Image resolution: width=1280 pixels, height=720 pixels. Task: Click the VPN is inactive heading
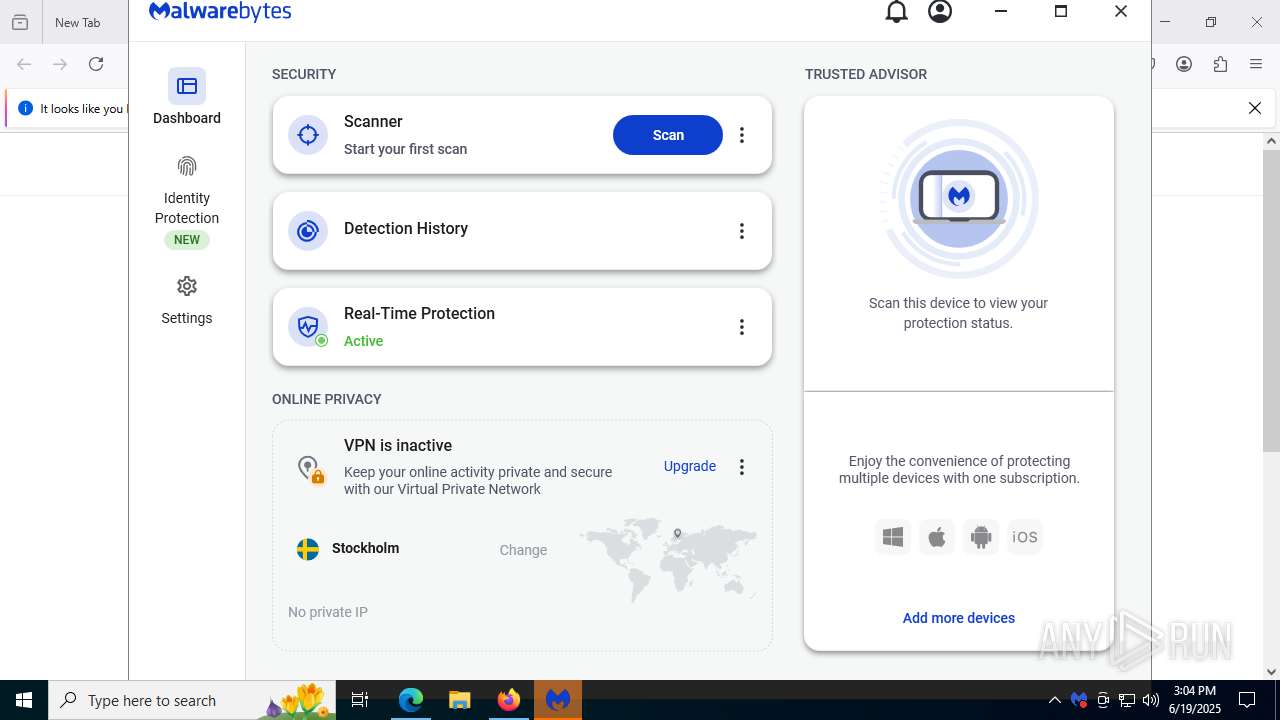[x=398, y=445]
